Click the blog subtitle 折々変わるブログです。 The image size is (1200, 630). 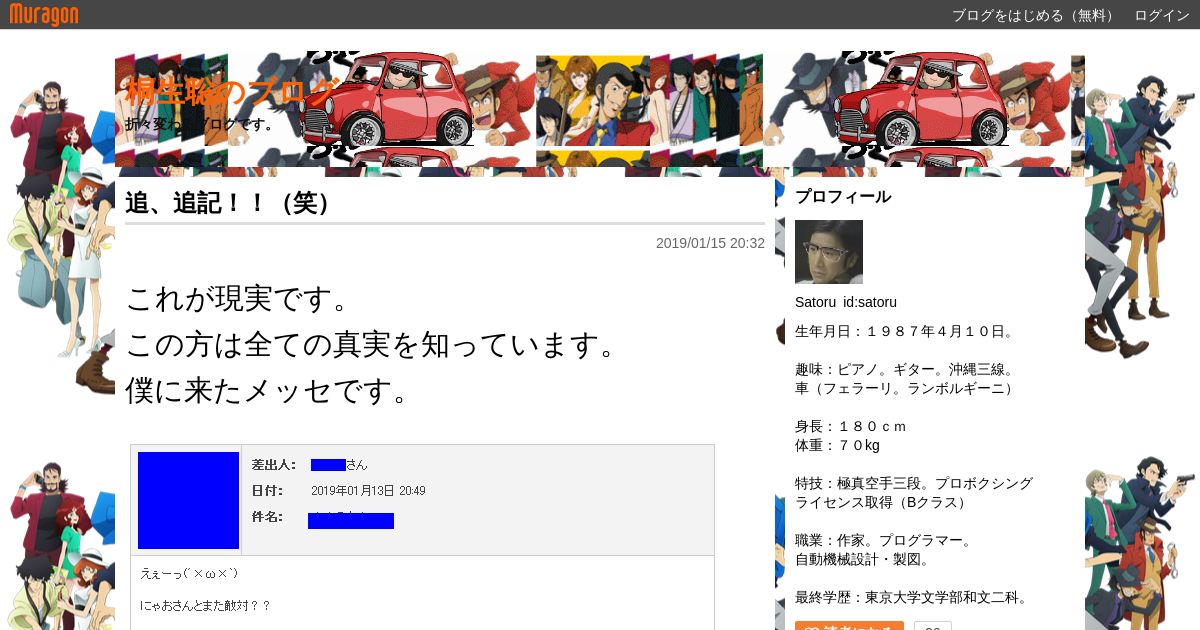coord(201,125)
